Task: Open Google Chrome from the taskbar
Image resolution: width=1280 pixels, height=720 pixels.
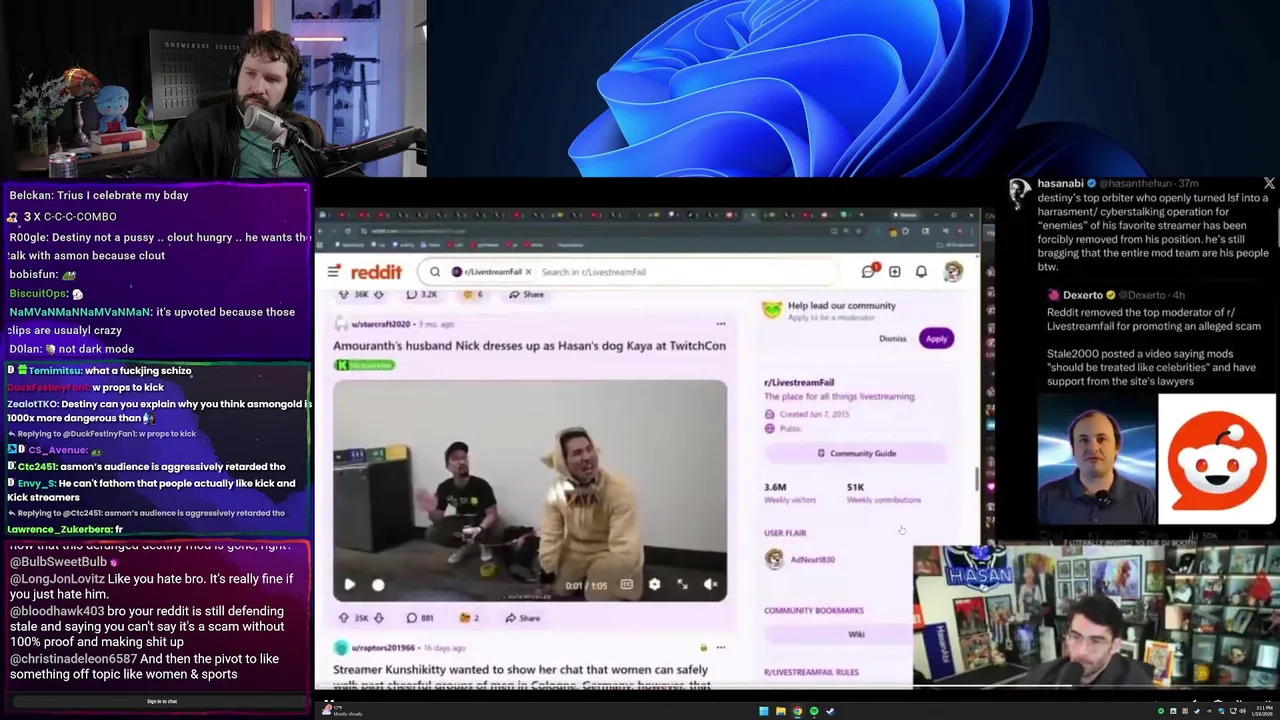Action: tap(797, 712)
